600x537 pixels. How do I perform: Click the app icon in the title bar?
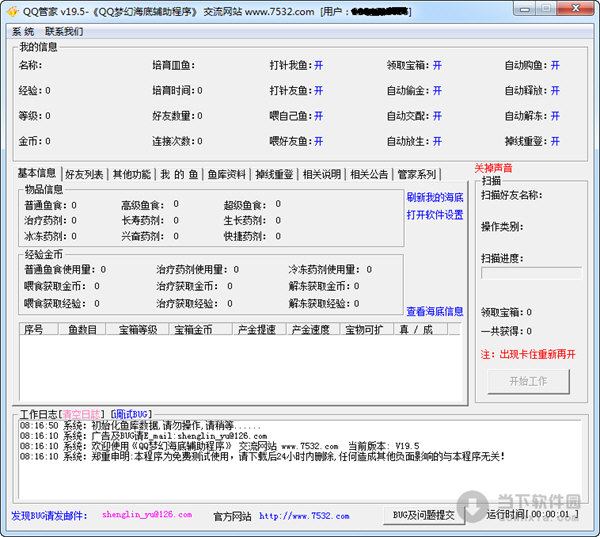pos(13,11)
